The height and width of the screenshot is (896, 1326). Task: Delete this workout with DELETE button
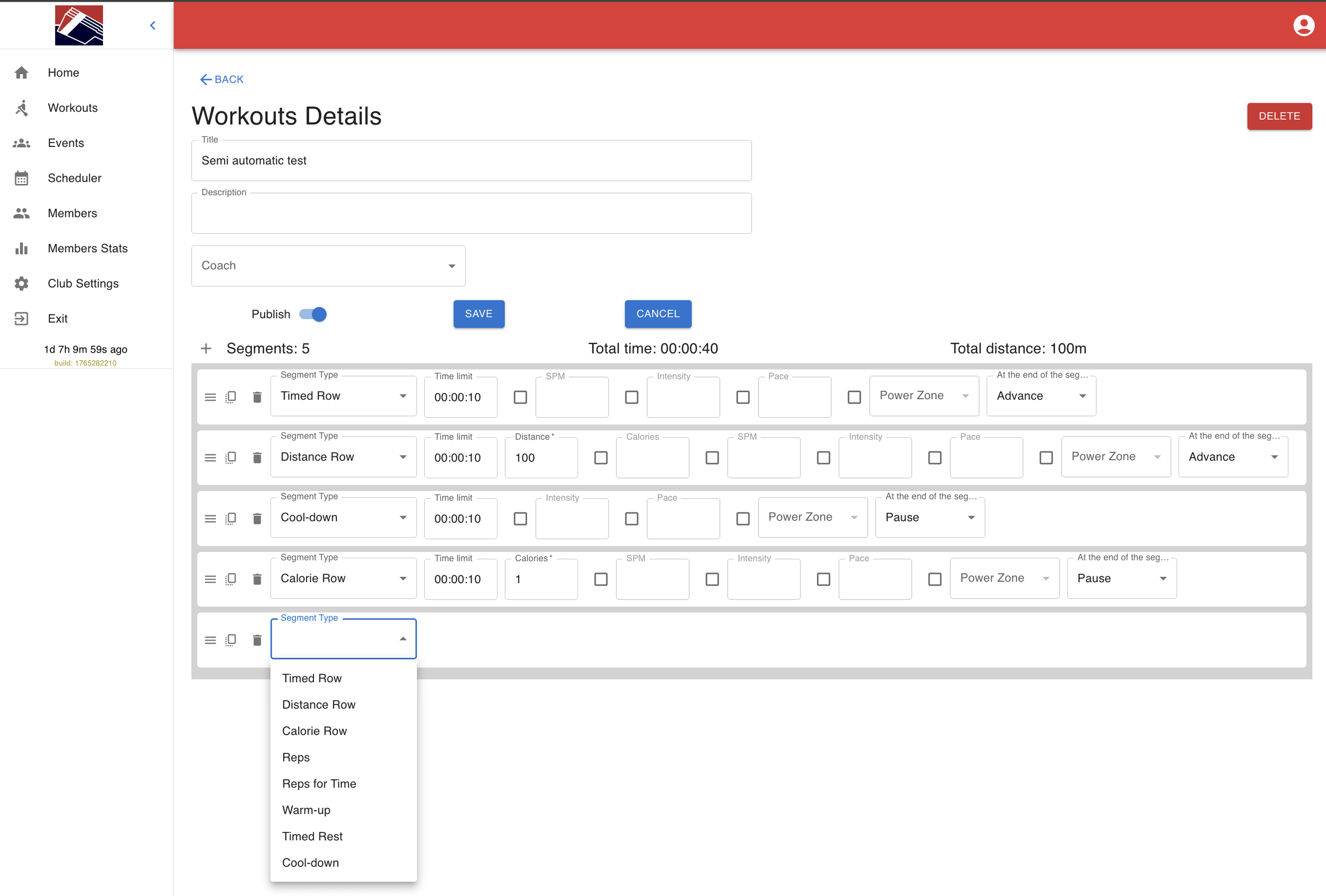pos(1279,116)
